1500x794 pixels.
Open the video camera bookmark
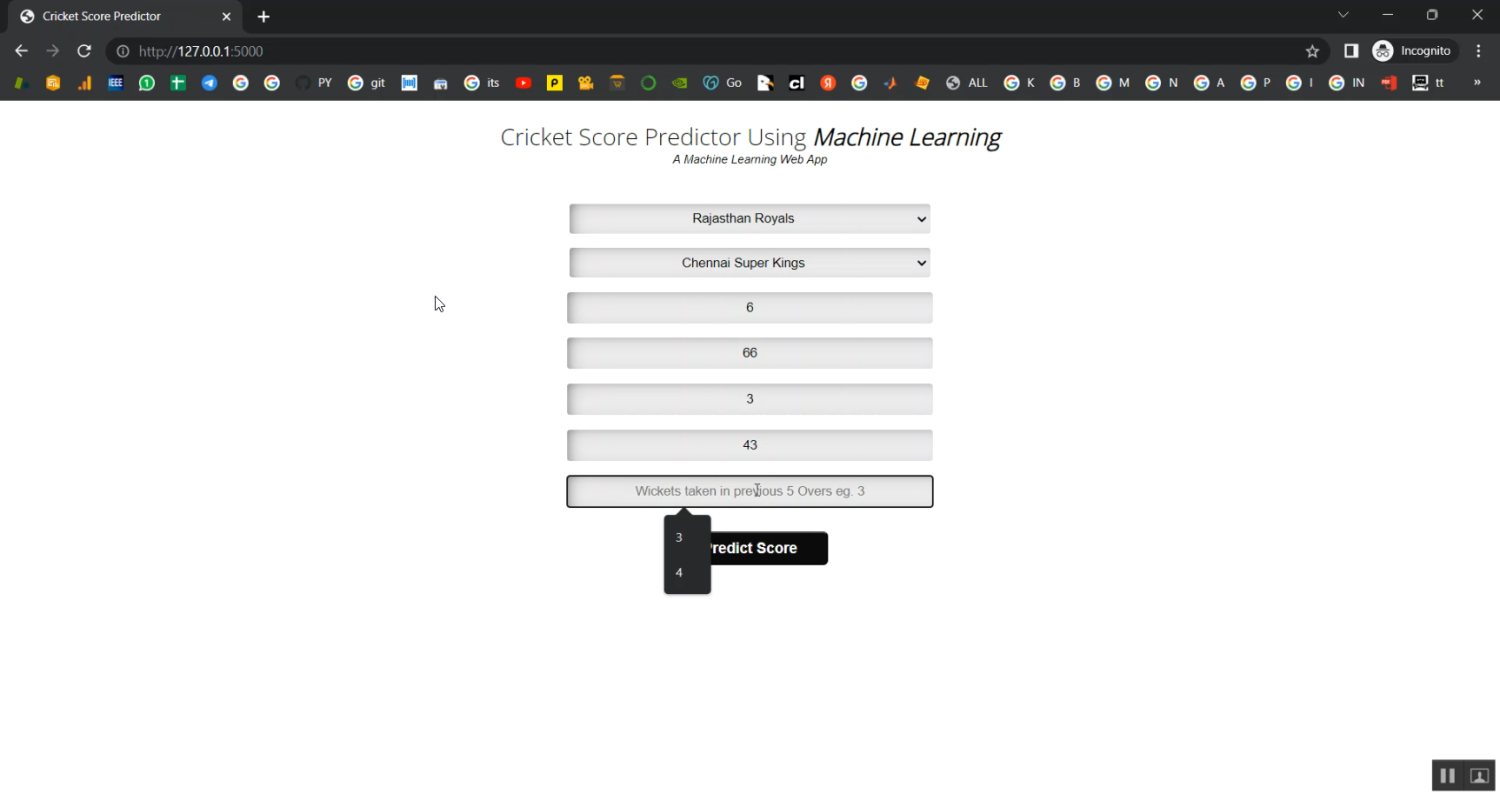(x=586, y=83)
